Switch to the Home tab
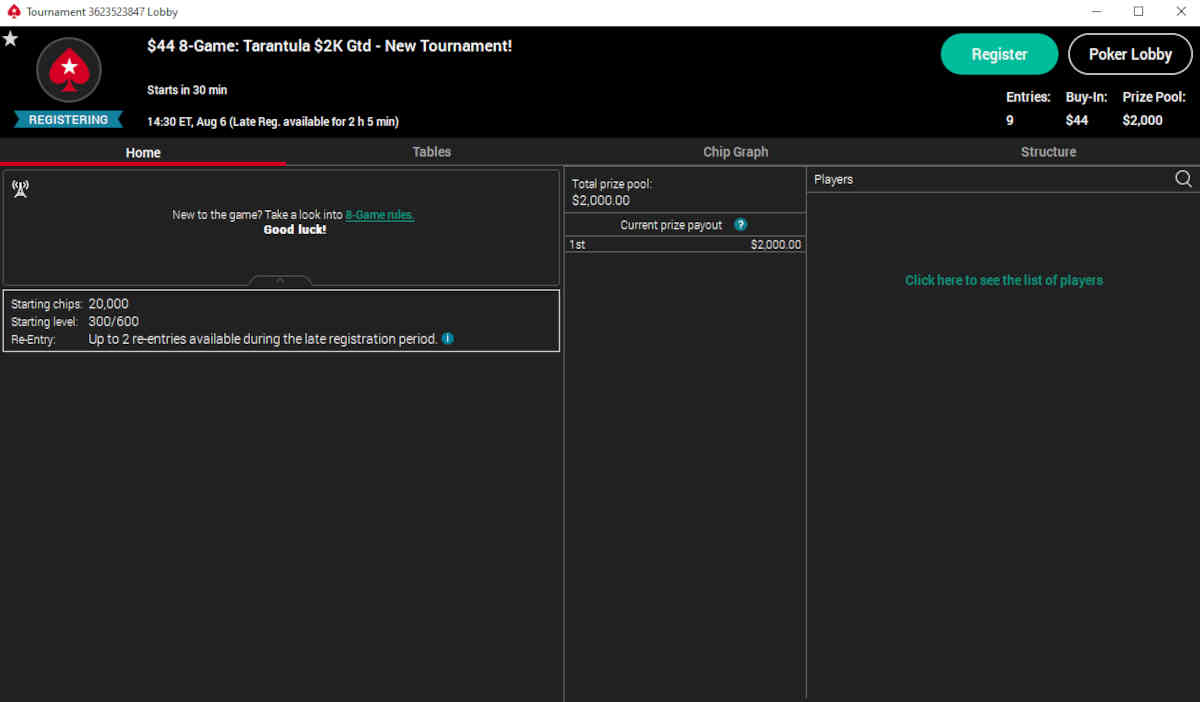Screen dimensions: 1200x702 pyautogui.click(x=143, y=153)
